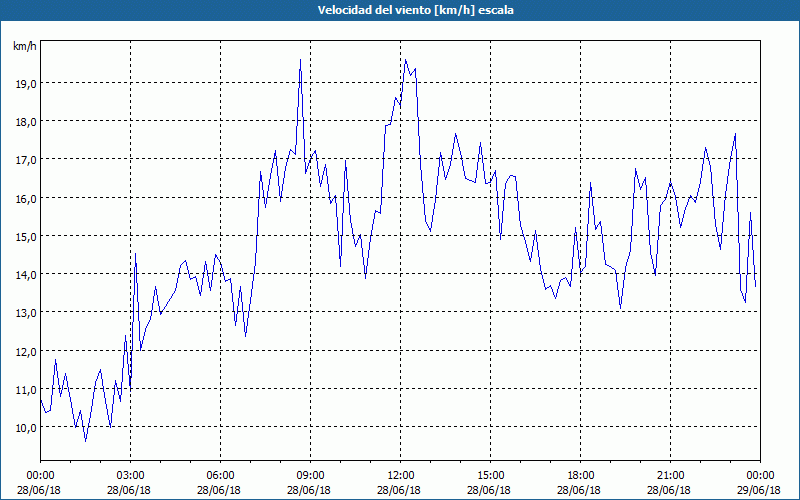The width and height of the screenshot is (800, 500).
Task: Click the 21:00 time axis label
Action: [x=670, y=476]
